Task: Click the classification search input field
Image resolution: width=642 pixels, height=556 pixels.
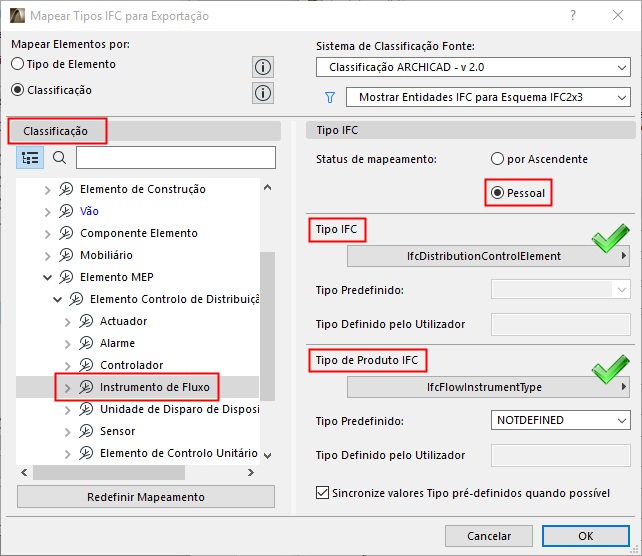Action: click(x=175, y=157)
